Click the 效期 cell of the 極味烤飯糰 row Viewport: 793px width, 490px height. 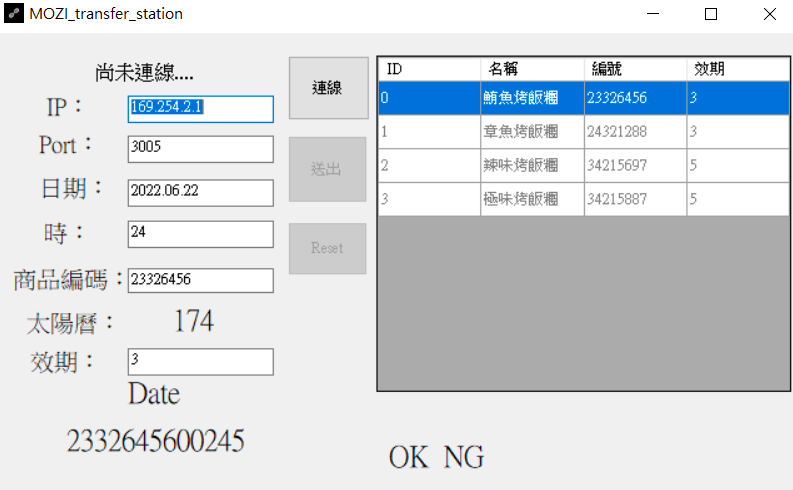(738, 199)
